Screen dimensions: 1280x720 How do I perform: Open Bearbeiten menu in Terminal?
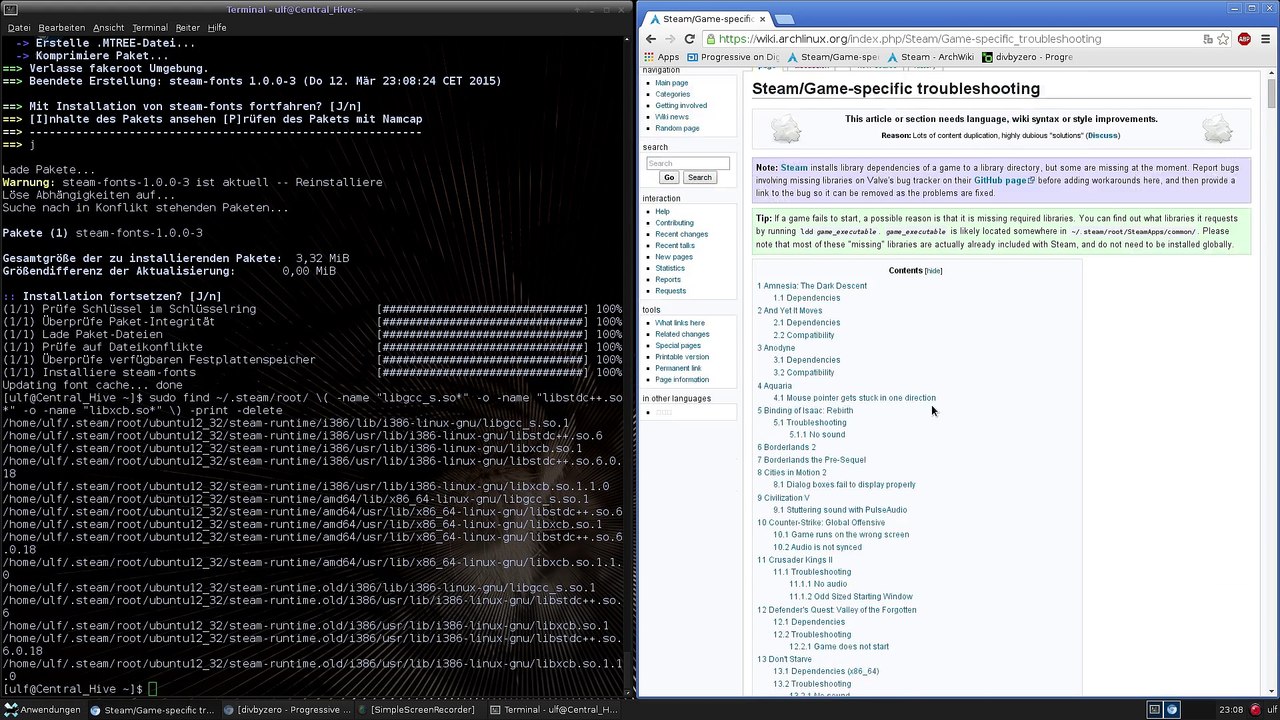tap(62, 28)
